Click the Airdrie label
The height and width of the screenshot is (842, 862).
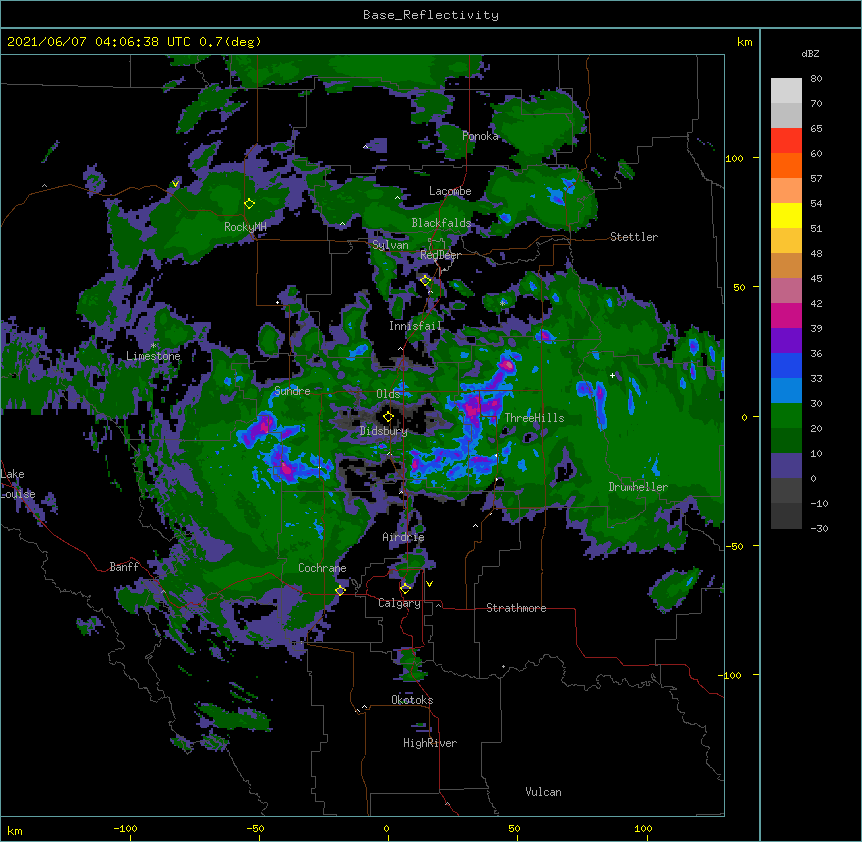(404, 537)
